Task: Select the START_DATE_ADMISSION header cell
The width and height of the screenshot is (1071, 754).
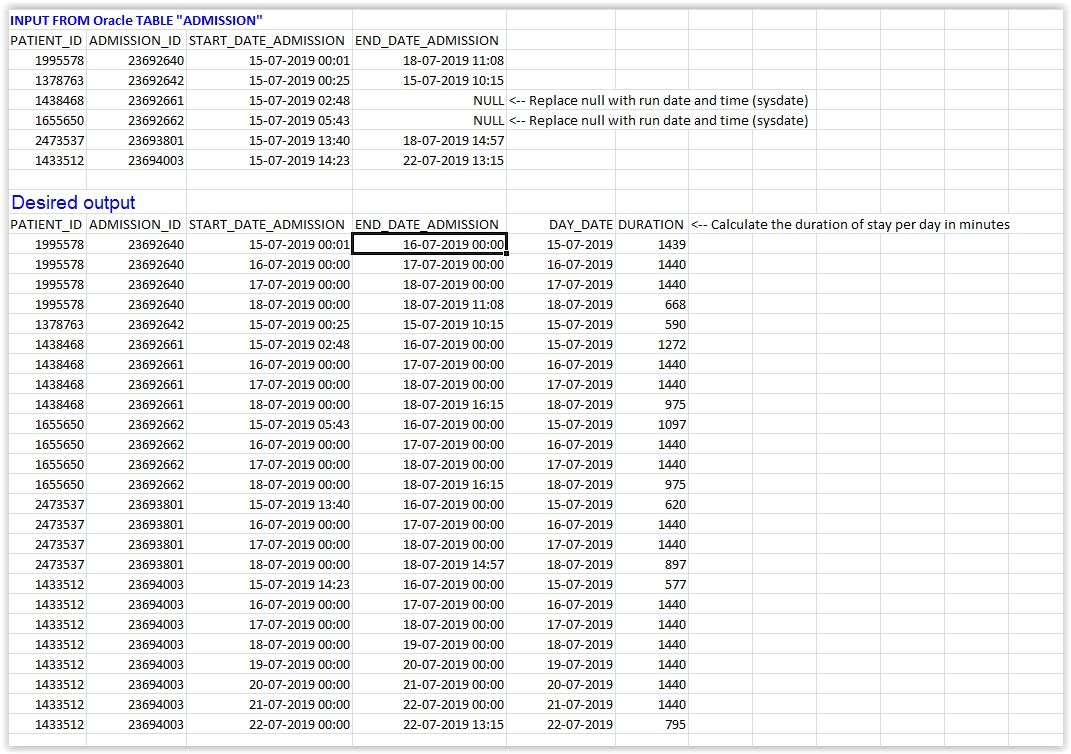Action: point(266,40)
